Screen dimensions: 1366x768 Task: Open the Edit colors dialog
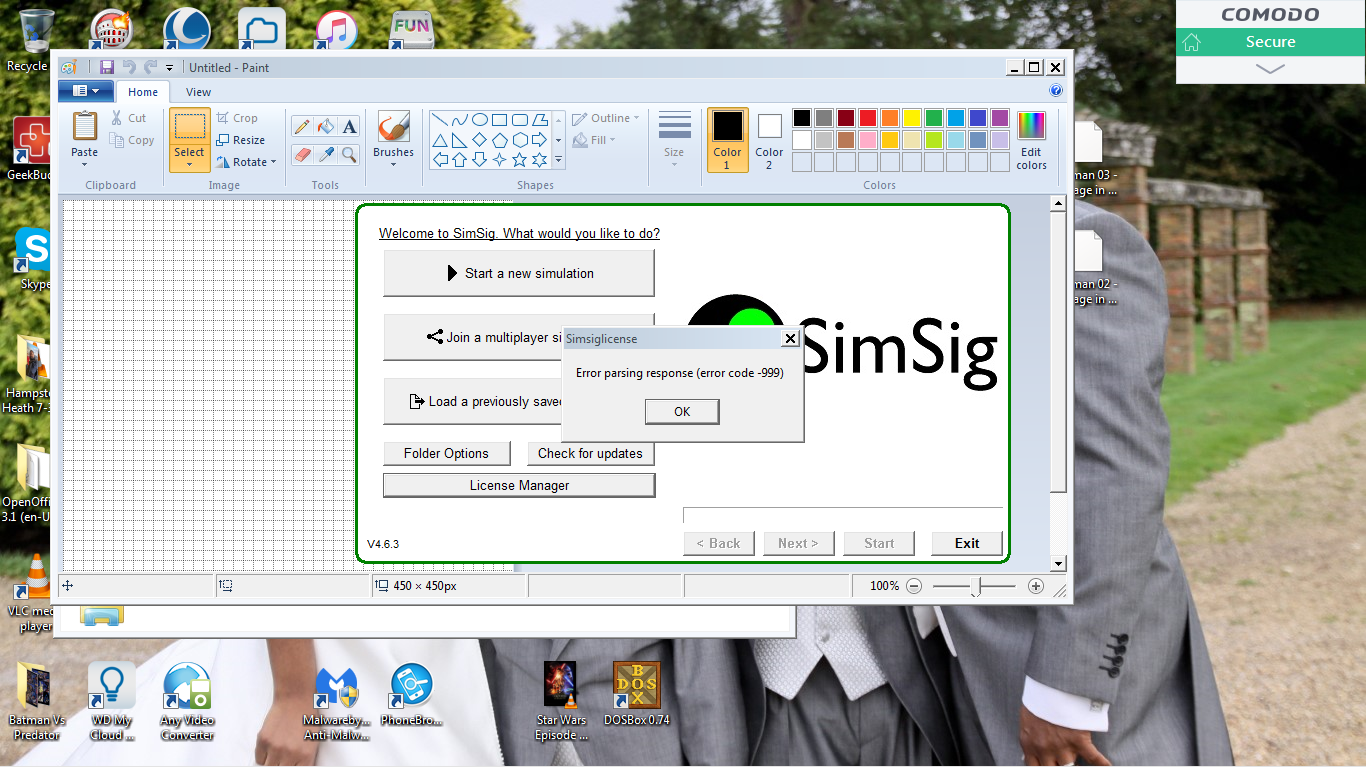(x=1031, y=139)
